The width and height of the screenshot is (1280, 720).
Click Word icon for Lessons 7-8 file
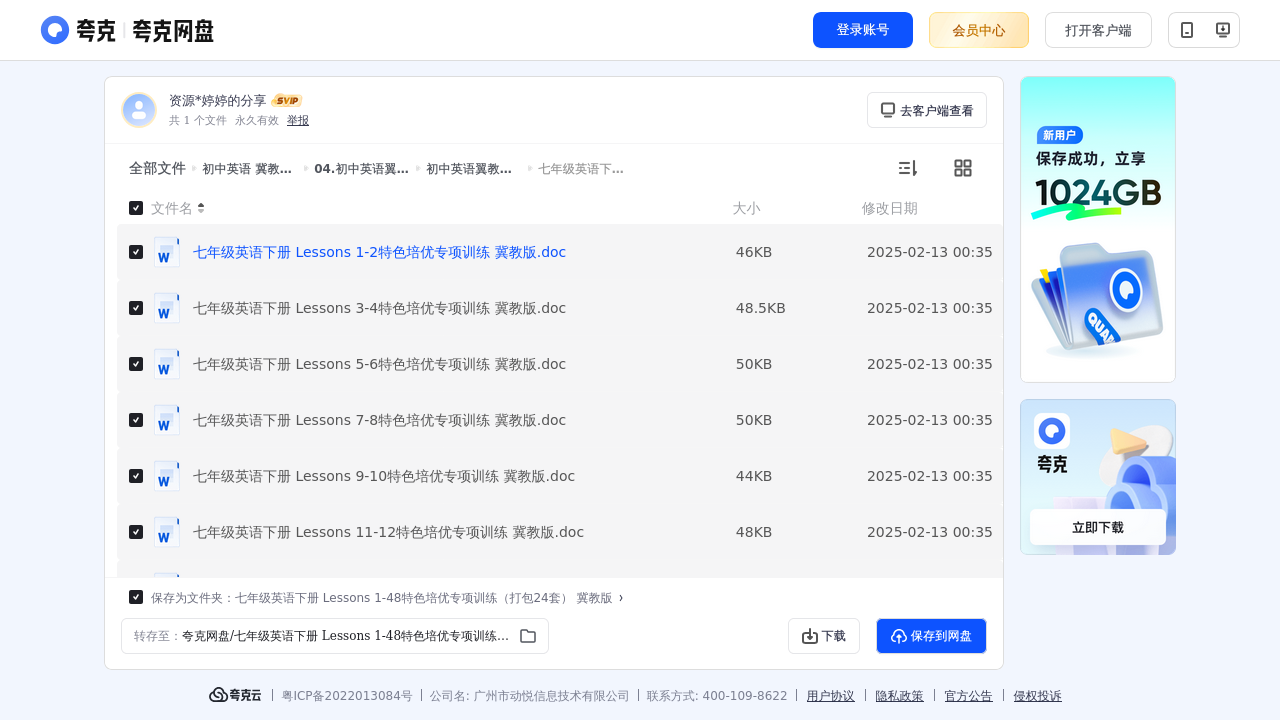tap(167, 420)
